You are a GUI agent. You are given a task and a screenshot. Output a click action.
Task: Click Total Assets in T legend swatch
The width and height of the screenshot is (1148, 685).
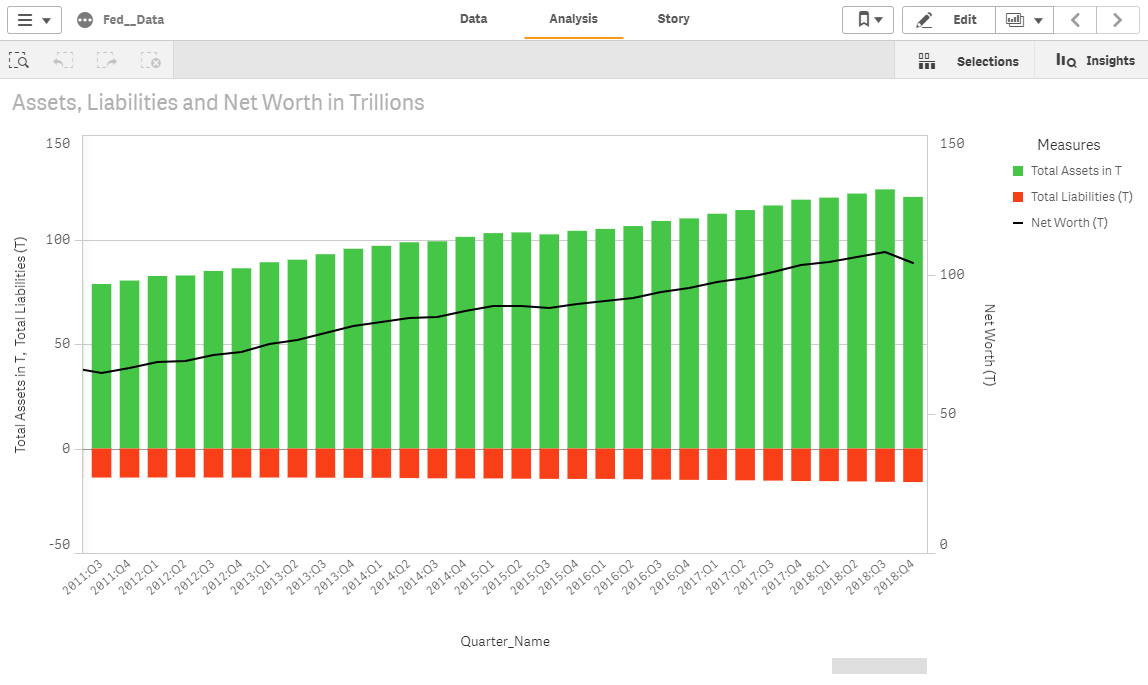[x=1018, y=171]
